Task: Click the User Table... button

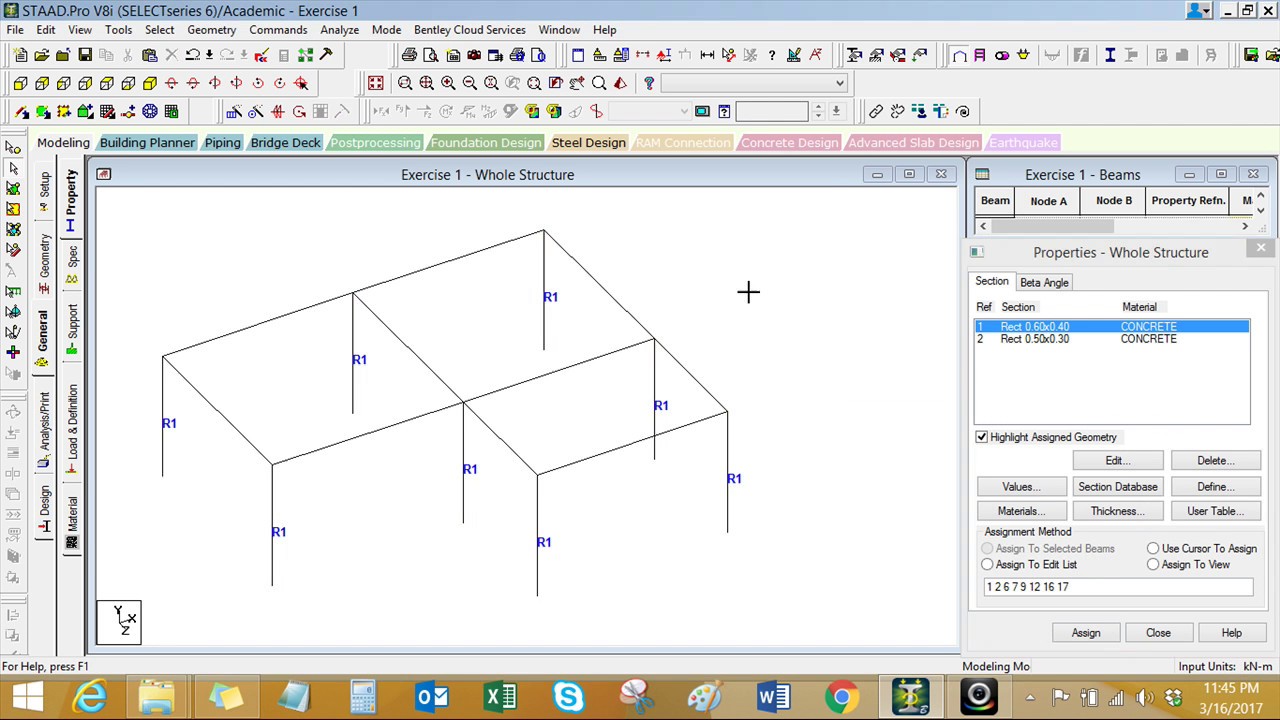Action: click(x=1215, y=511)
